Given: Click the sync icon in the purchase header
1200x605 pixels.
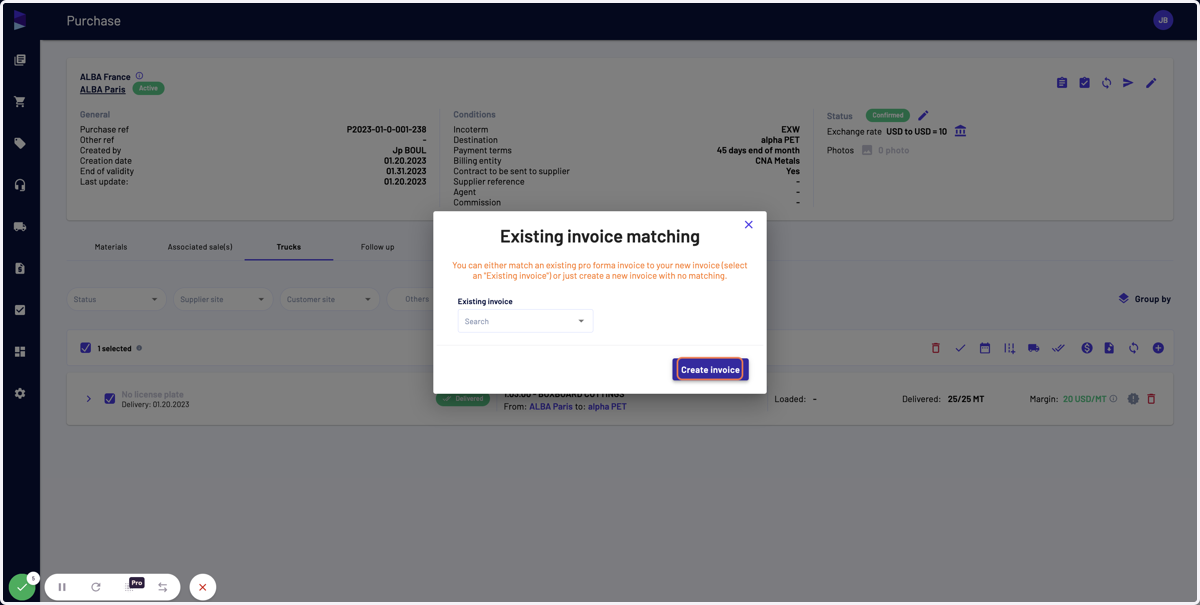Looking at the screenshot, I should pyautogui.click(x=1106, y=83).
